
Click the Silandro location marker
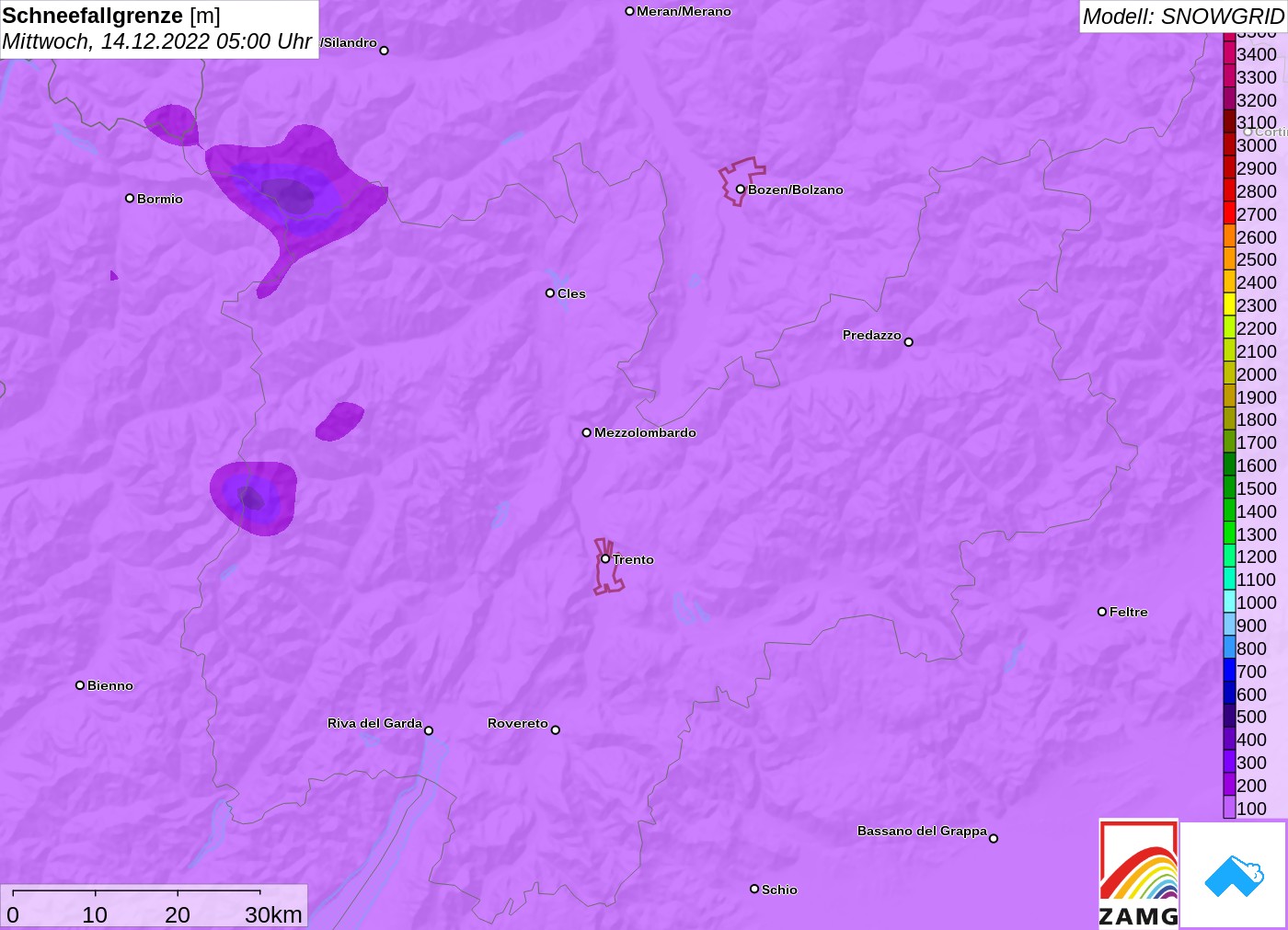(x=384, y=51)
